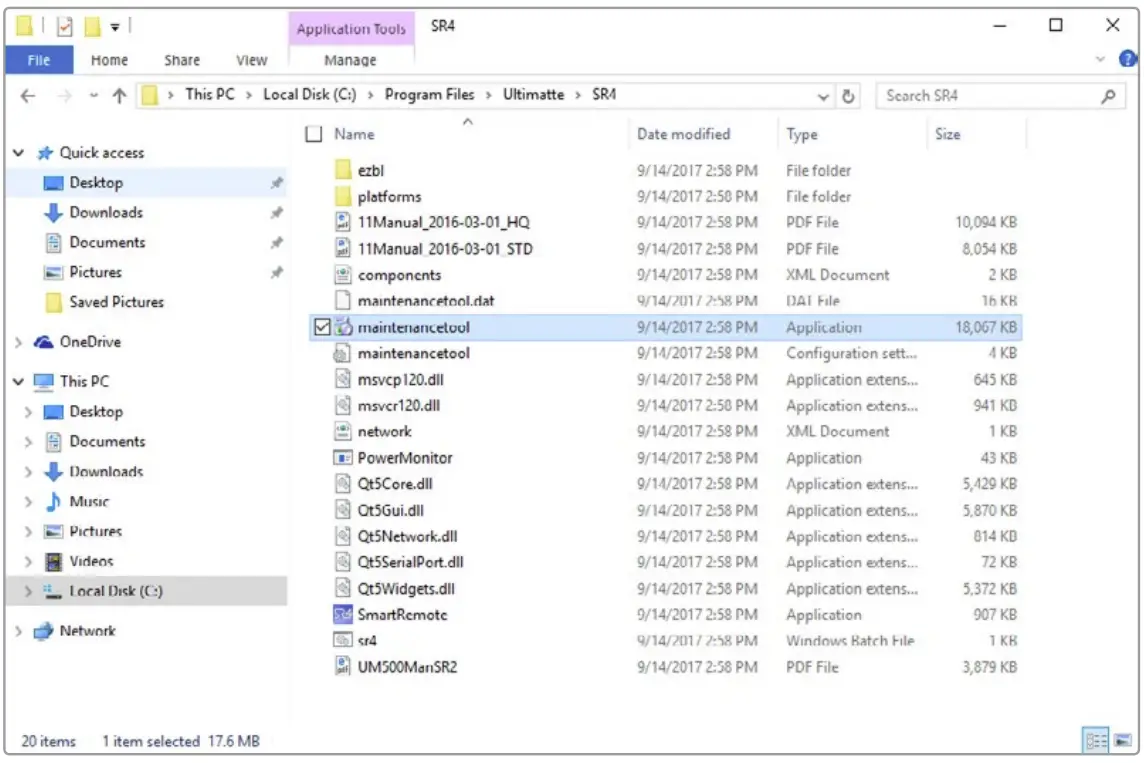Click the maintenancetool.dat file icon
This screenshot has height=763, width=1144.
[343, 301]
